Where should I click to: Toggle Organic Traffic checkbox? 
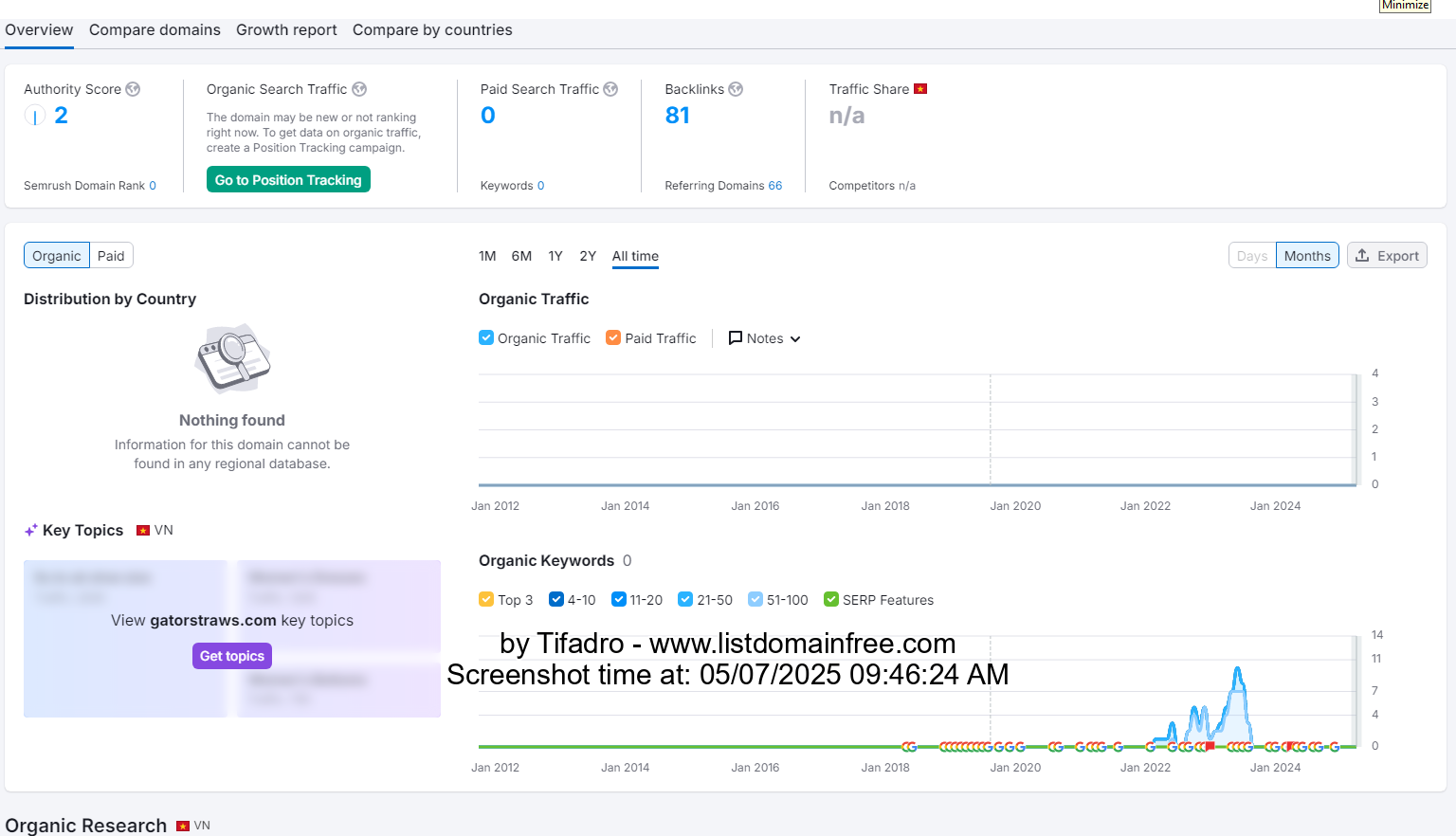click(486, 337)
